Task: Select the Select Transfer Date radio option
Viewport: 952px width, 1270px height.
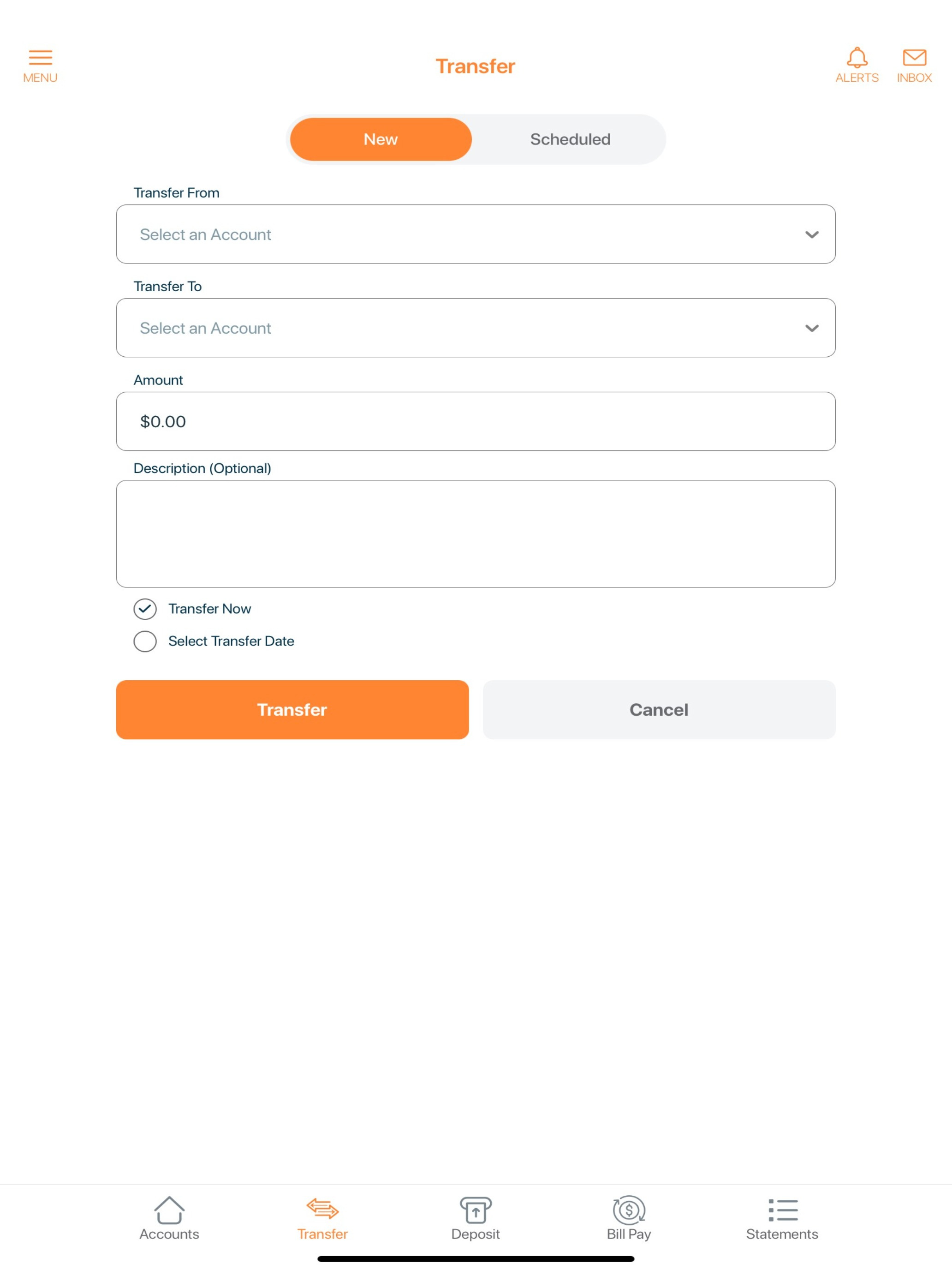Action: [145, 641]
